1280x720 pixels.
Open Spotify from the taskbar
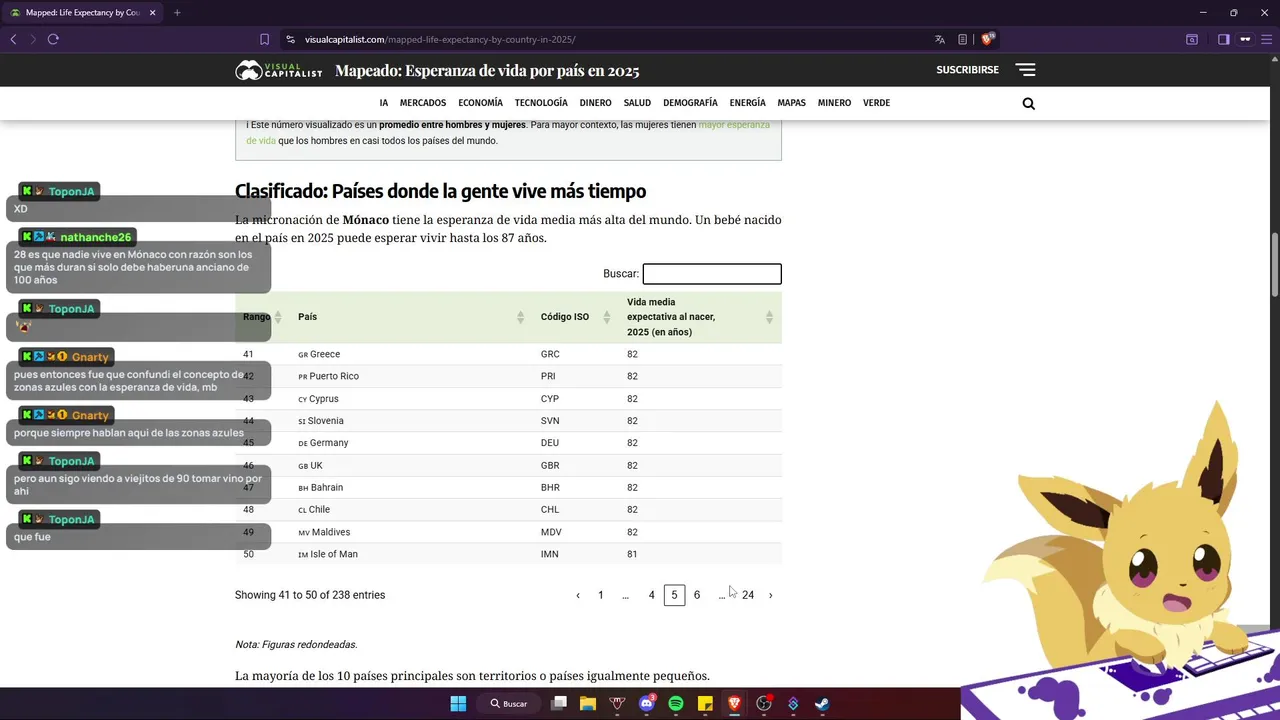pyautogui.click(x=676, y=703)
